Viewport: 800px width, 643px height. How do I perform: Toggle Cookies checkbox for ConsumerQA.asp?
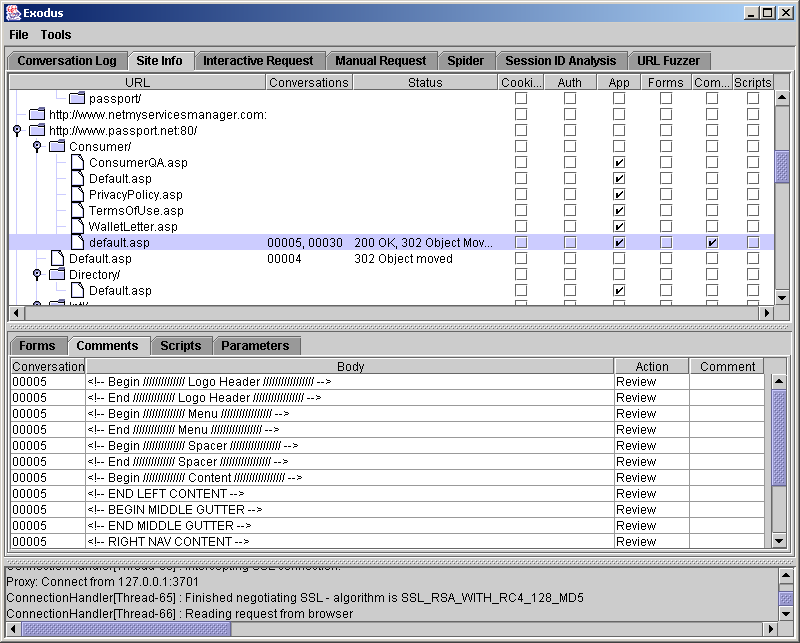[x=521, y=163]
